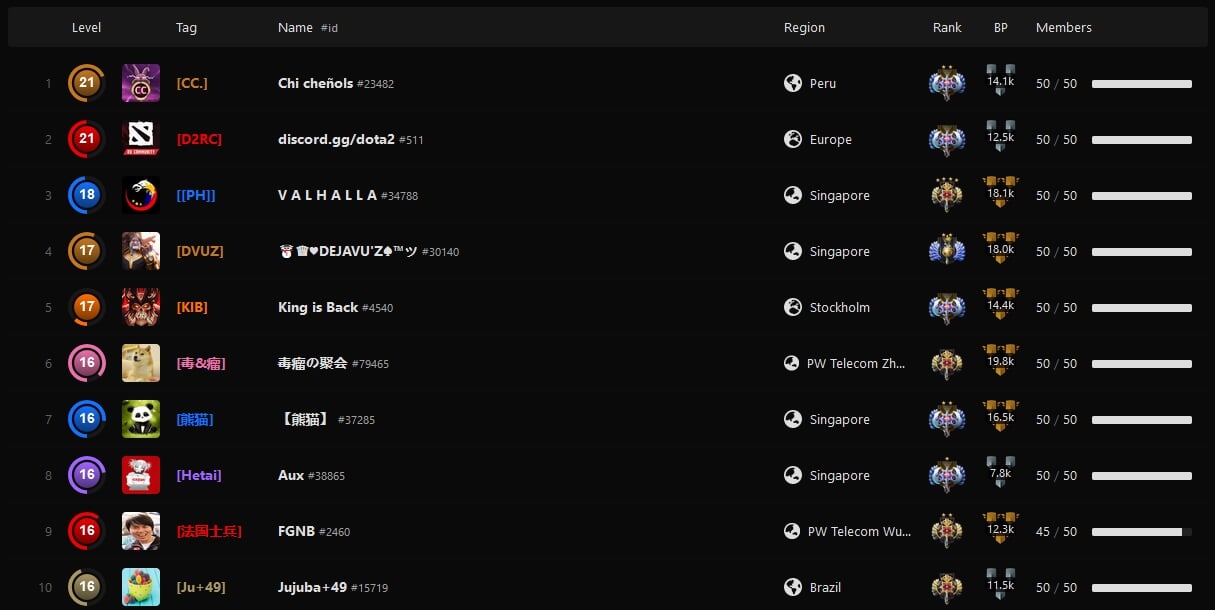Click the BP column header

coord(1000,28)
